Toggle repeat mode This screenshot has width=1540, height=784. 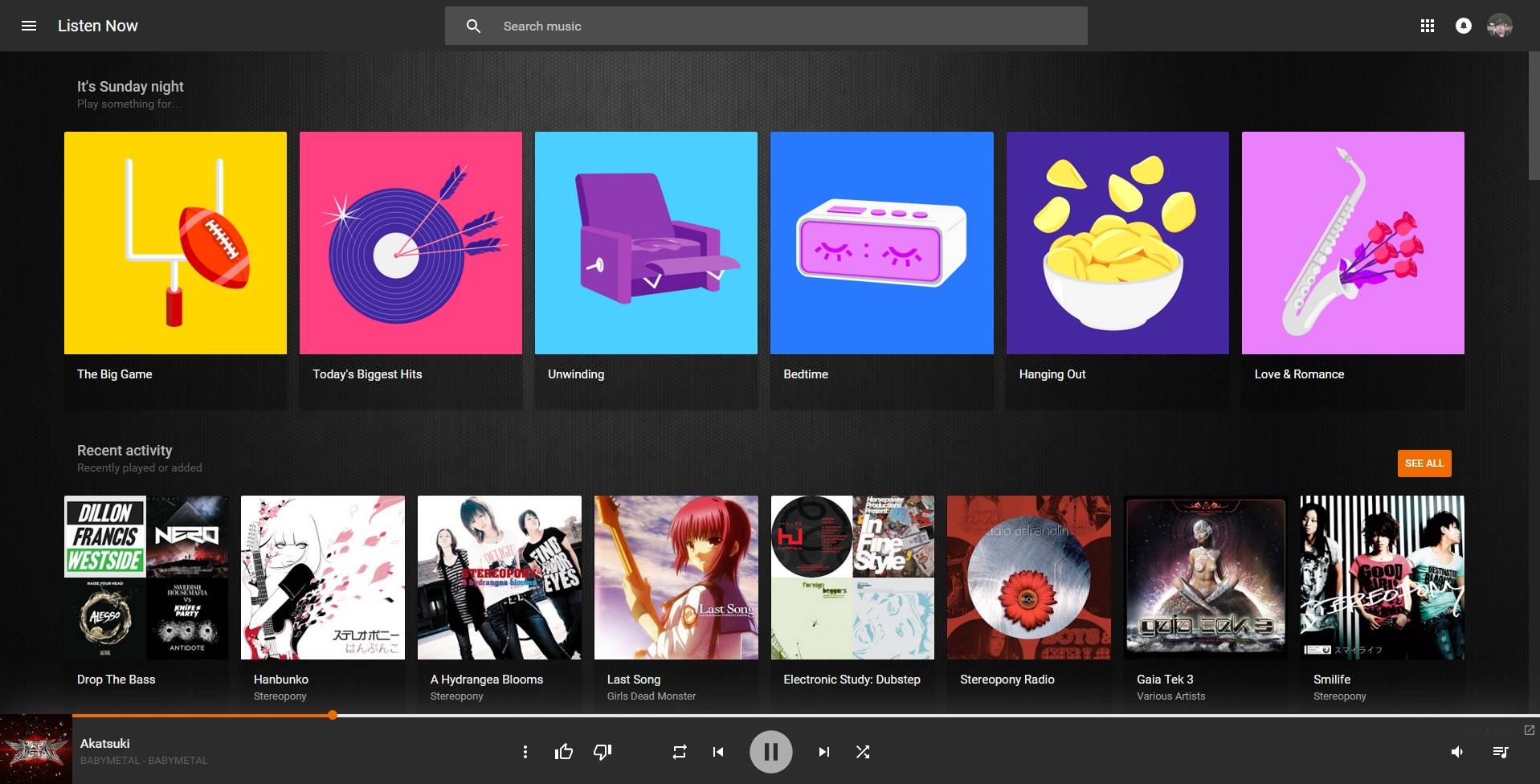679,752
